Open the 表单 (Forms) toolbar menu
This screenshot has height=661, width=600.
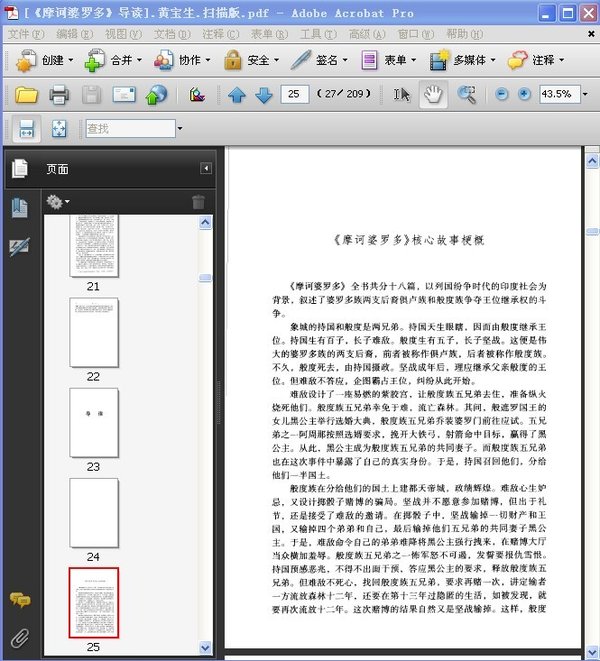pos(388,61)
